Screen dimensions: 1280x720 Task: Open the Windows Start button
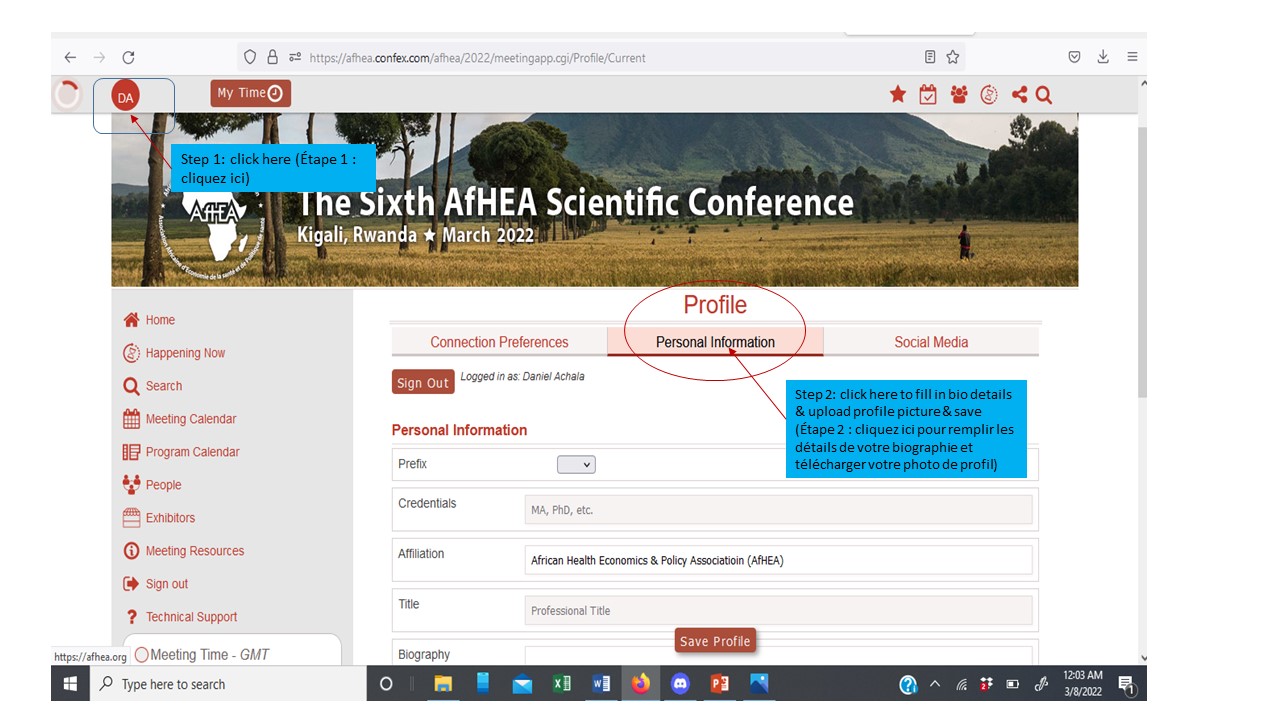(71, 684)
